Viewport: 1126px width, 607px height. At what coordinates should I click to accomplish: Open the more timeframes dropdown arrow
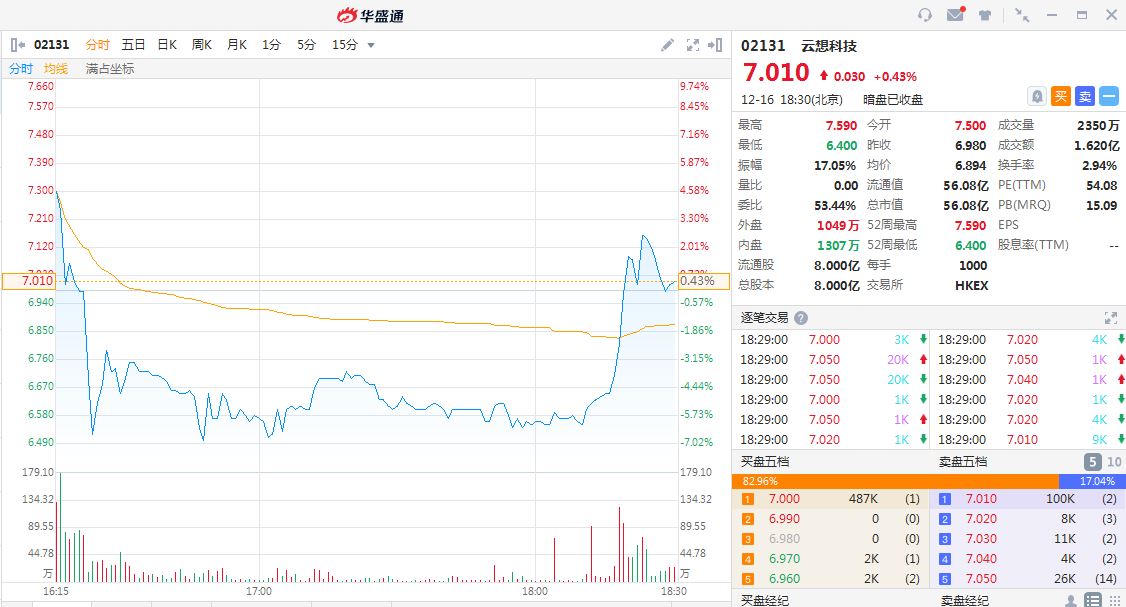click(x=371, y=45)
